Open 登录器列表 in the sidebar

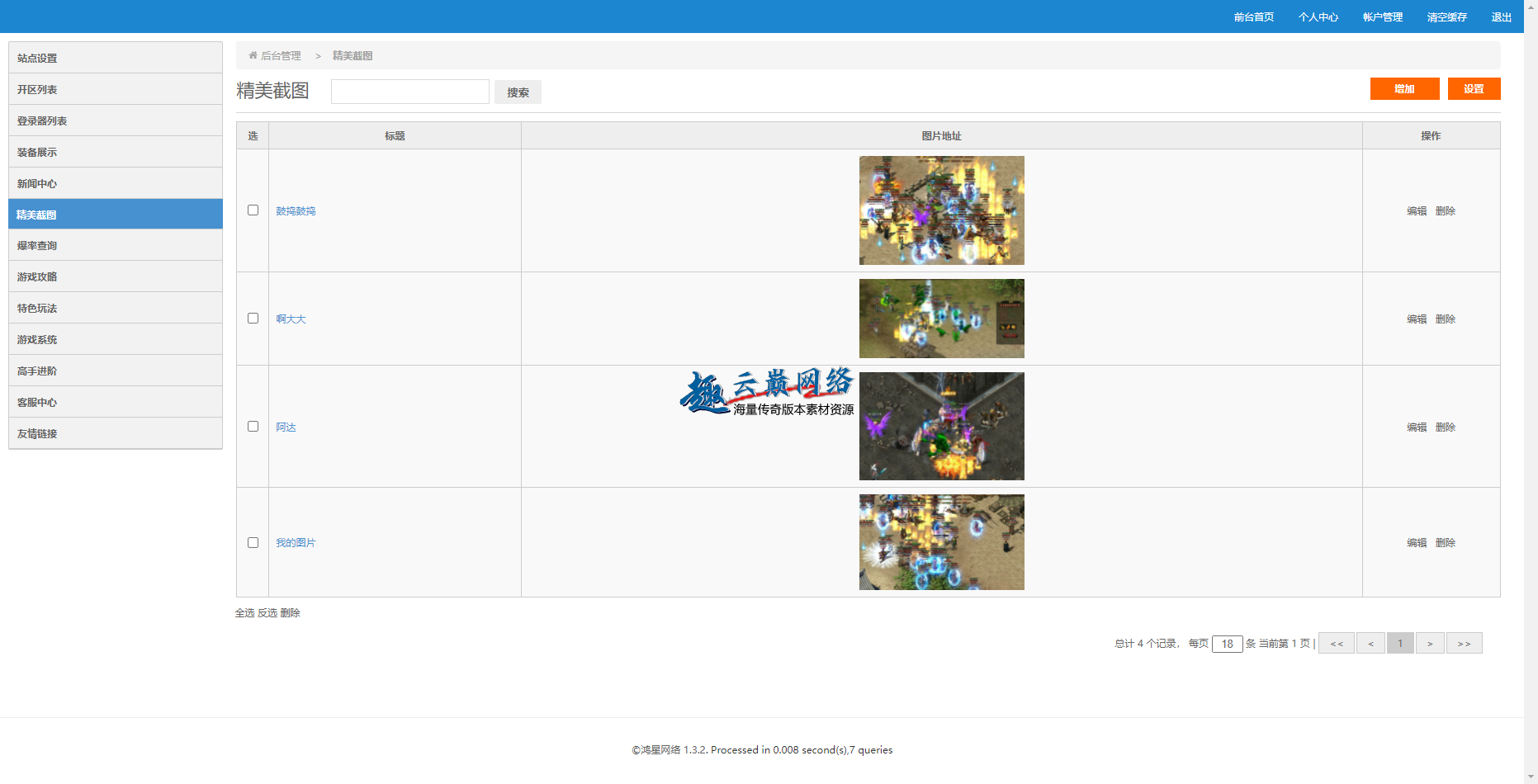(116, 120)
